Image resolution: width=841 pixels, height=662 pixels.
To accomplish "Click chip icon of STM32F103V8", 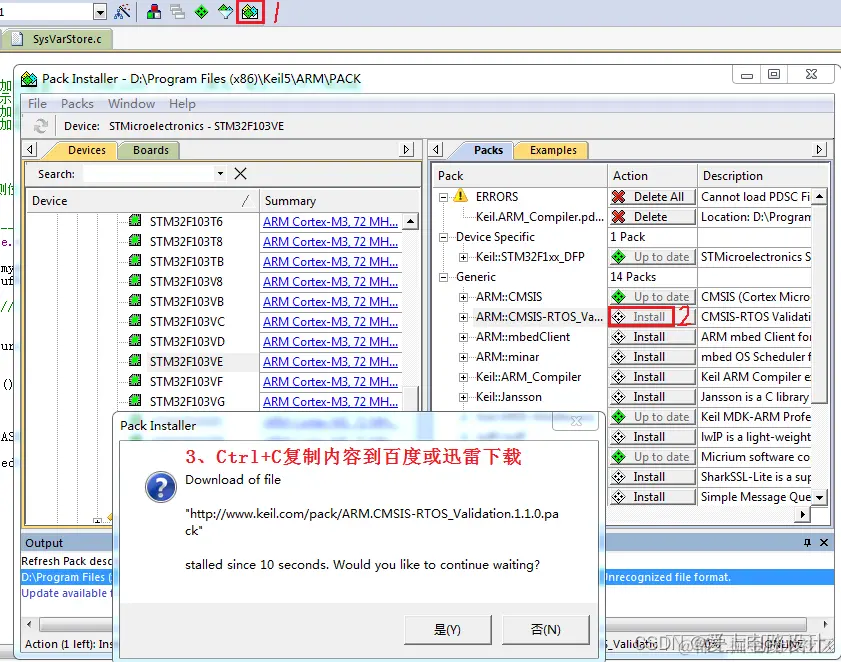I will click(135, 281).
